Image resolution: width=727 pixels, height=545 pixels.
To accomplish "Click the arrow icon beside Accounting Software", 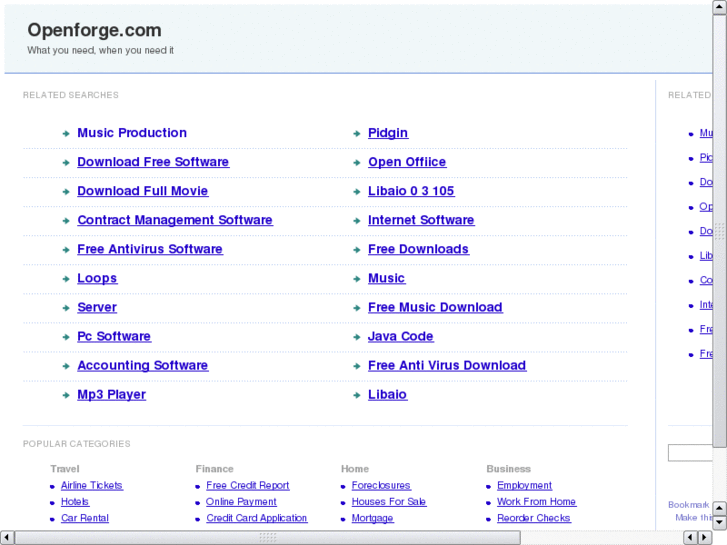I will (x=66, y=366).
